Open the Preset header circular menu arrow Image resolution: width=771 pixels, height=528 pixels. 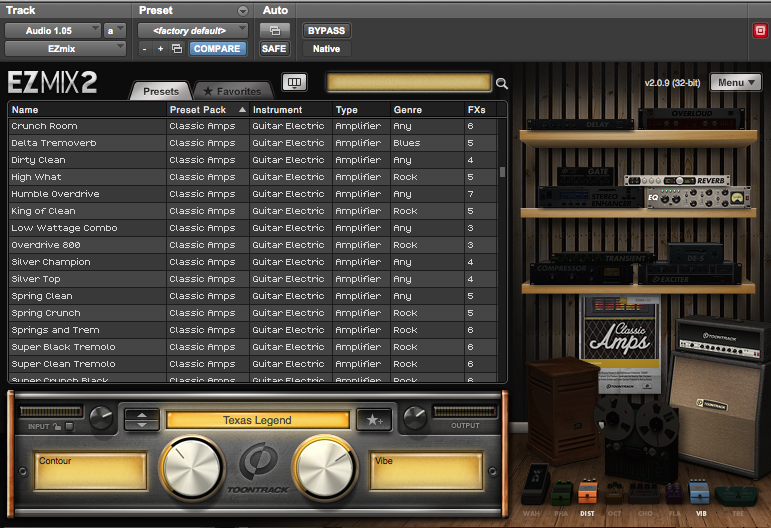pyautogui.click(x=243, y=11)
